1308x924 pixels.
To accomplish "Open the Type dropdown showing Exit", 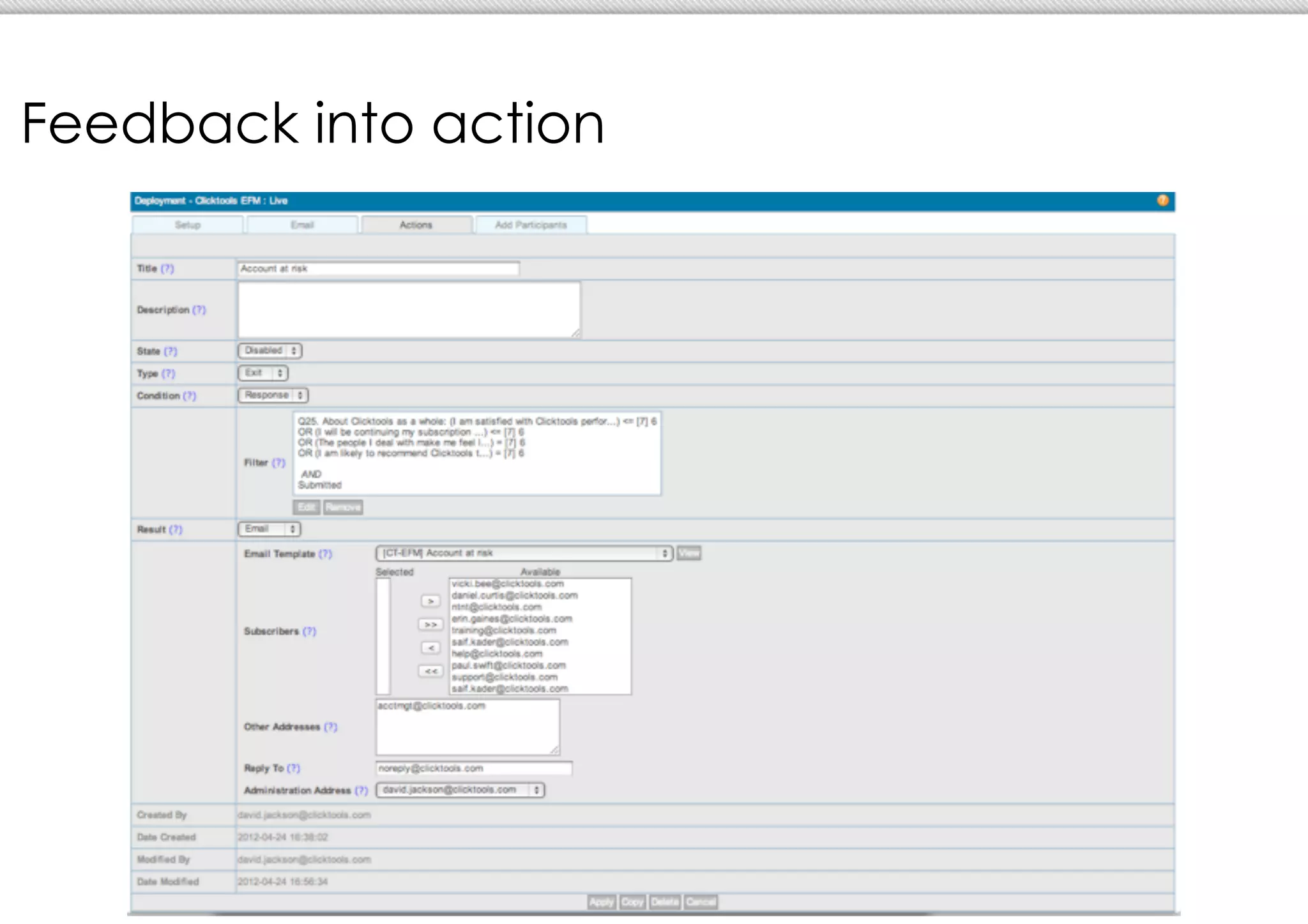I will (x=263, y=373).
